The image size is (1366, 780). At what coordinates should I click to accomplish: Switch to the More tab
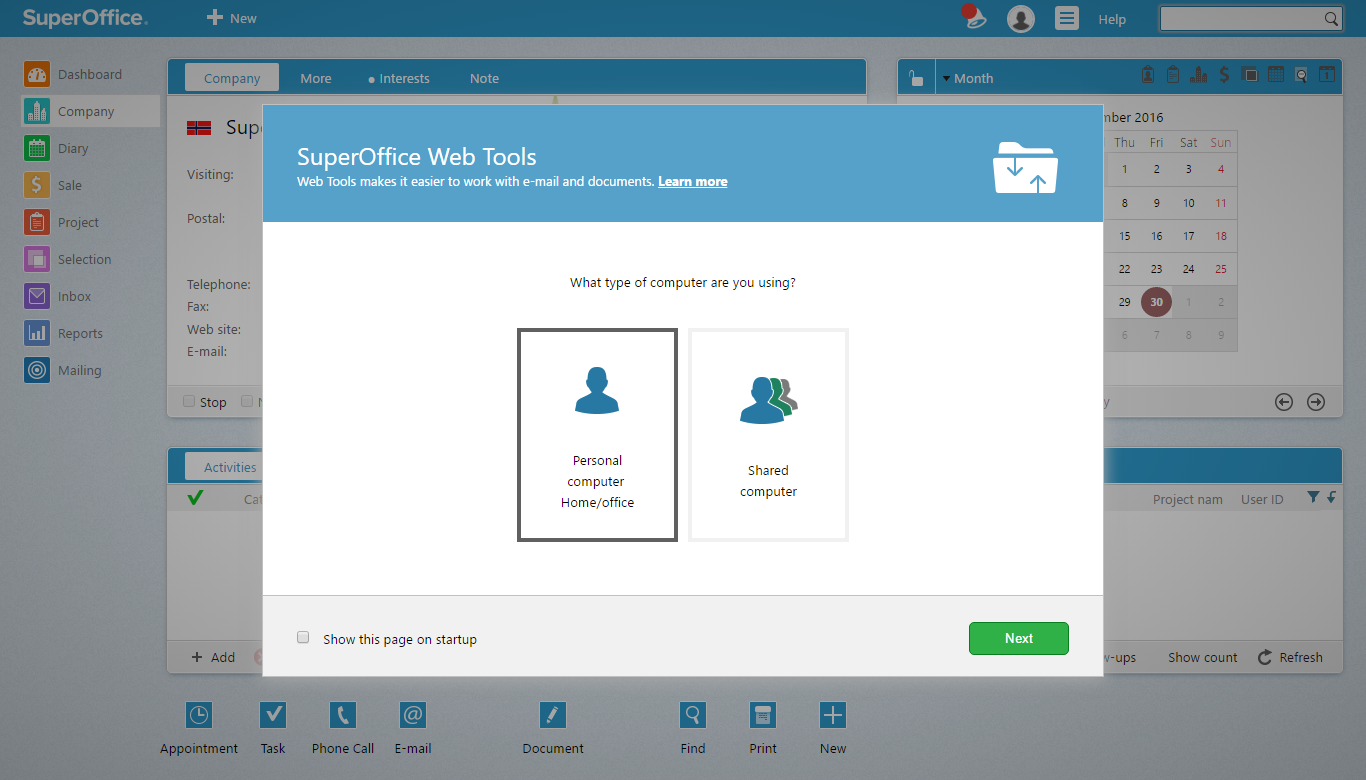click(x=316, y=78)
